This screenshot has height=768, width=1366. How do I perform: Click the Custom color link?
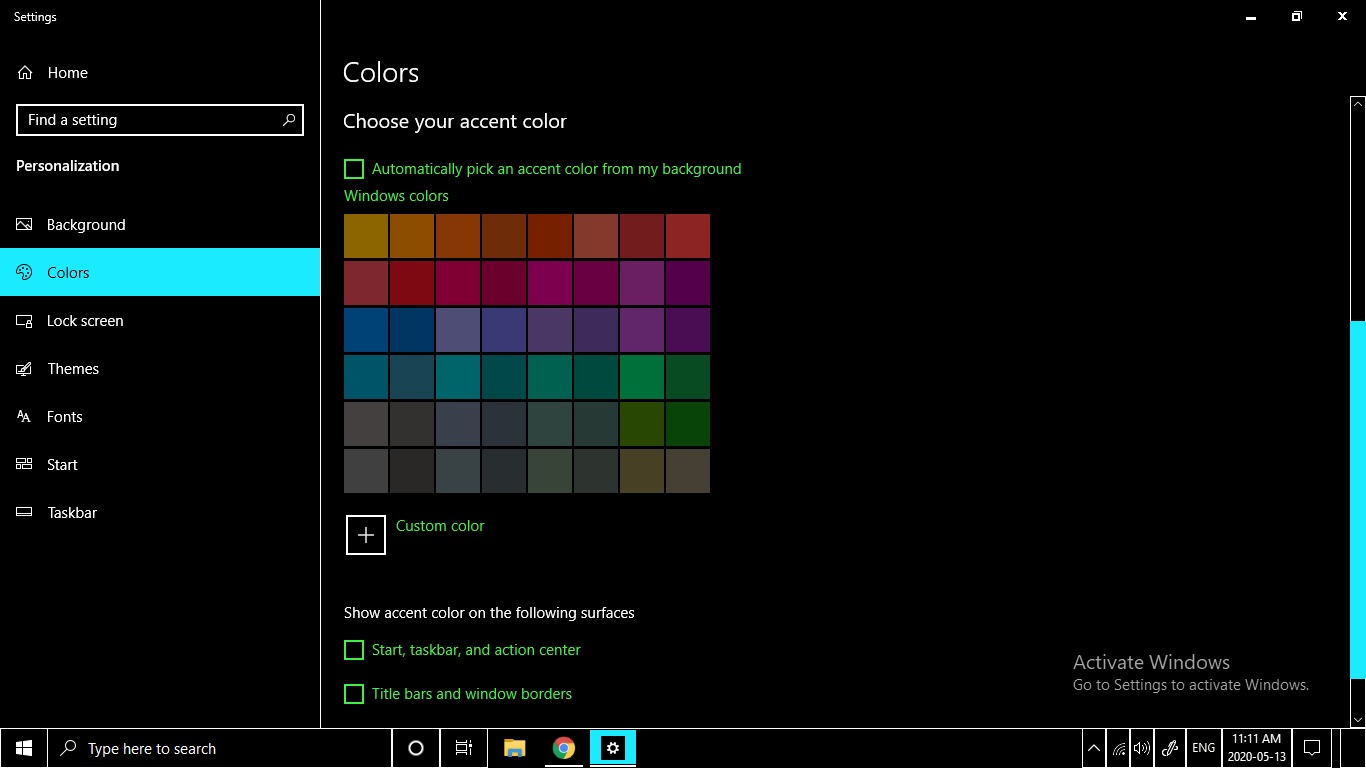coord(440,526)
